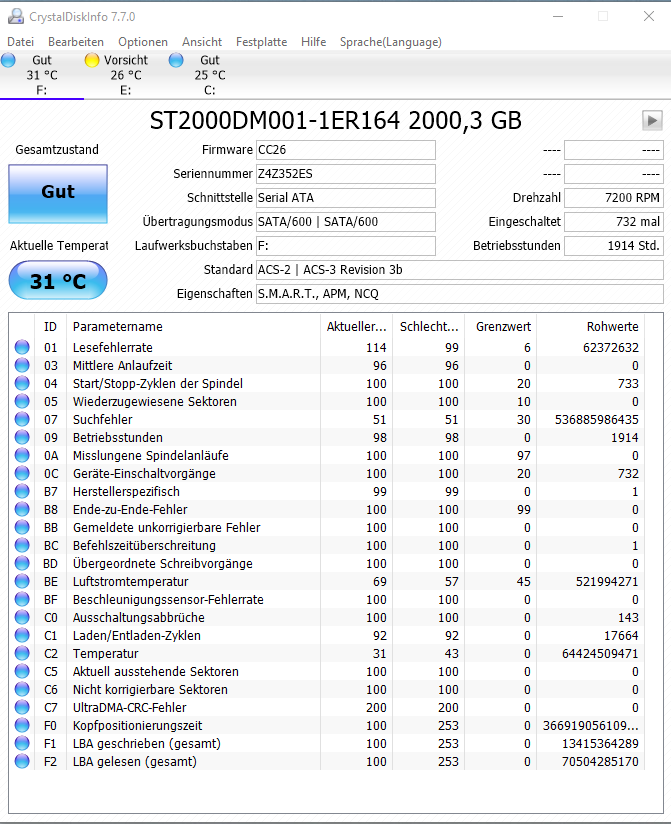Select the Start/Stopp-Zyklen der Spindel row

click(x=327, y=384)
